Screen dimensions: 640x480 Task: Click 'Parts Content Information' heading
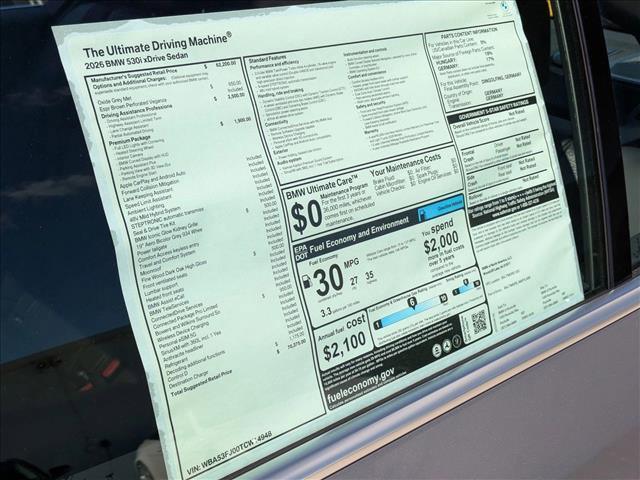click(x=469, y=32)
